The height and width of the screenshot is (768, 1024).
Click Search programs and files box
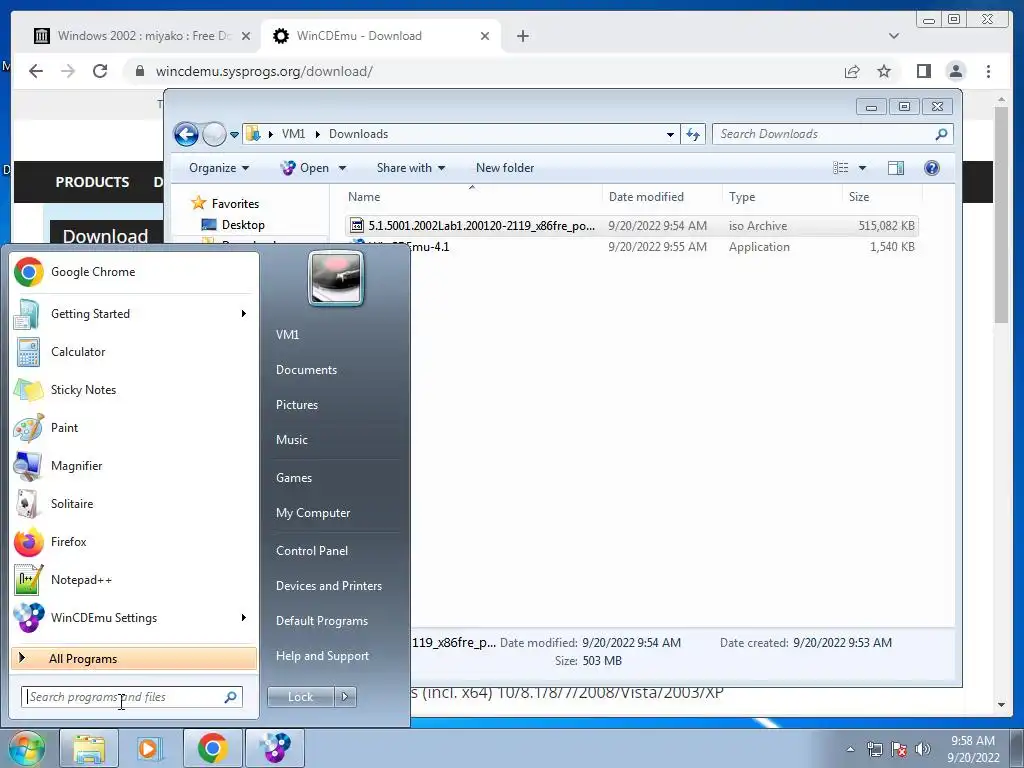(x=131, y=697)
